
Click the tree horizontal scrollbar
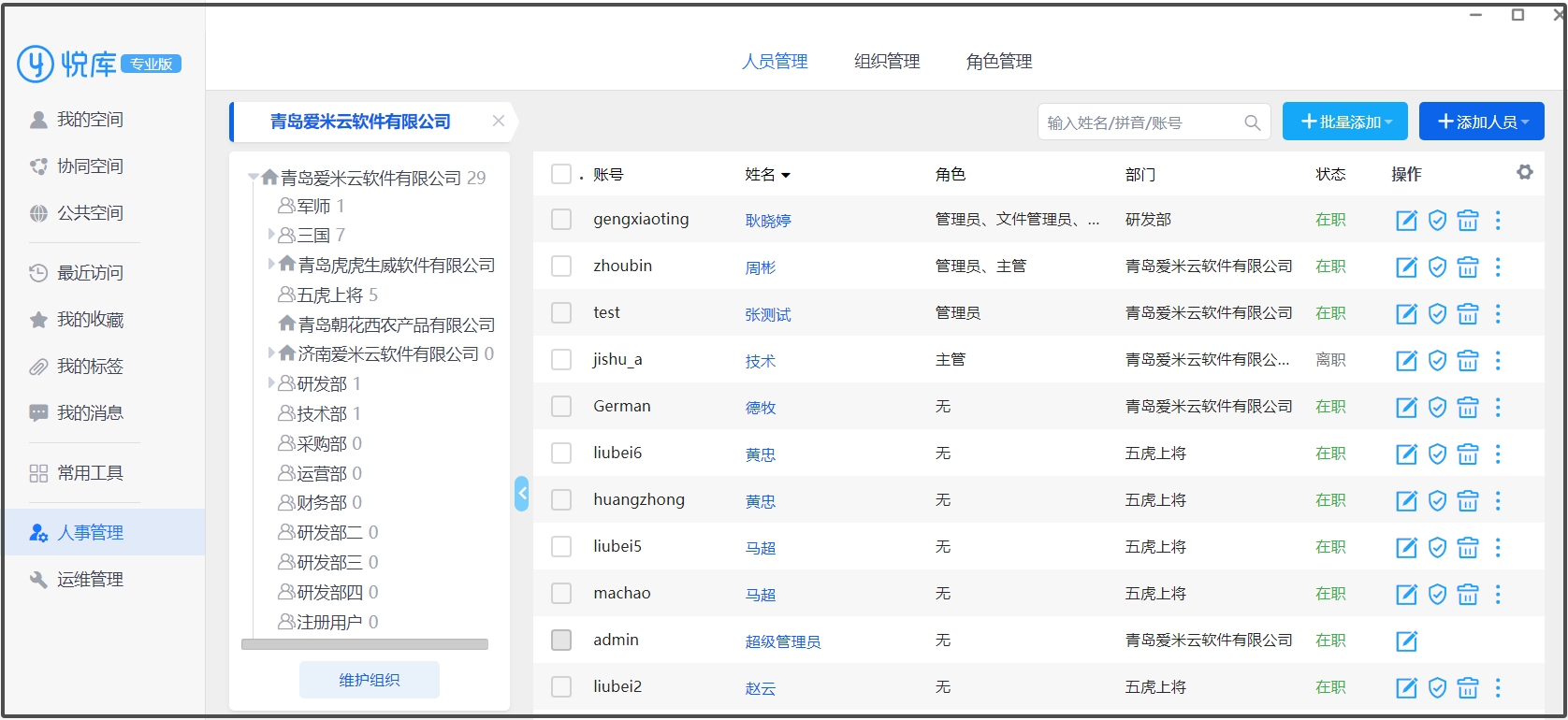point(365,644)
